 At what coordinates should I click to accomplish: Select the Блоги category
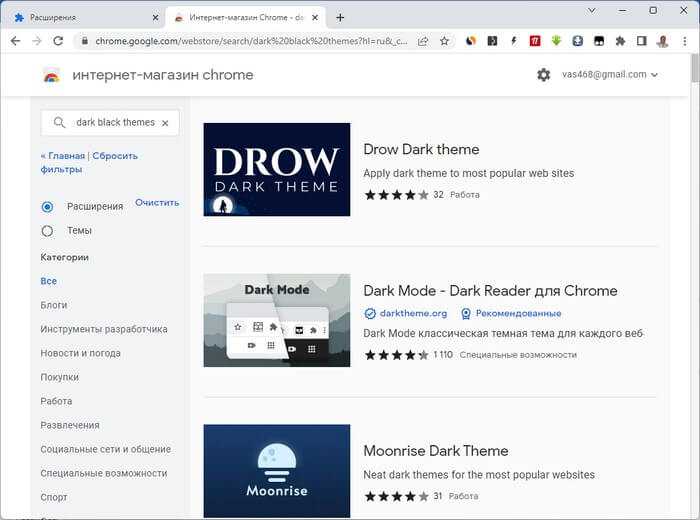coord(54,305)
